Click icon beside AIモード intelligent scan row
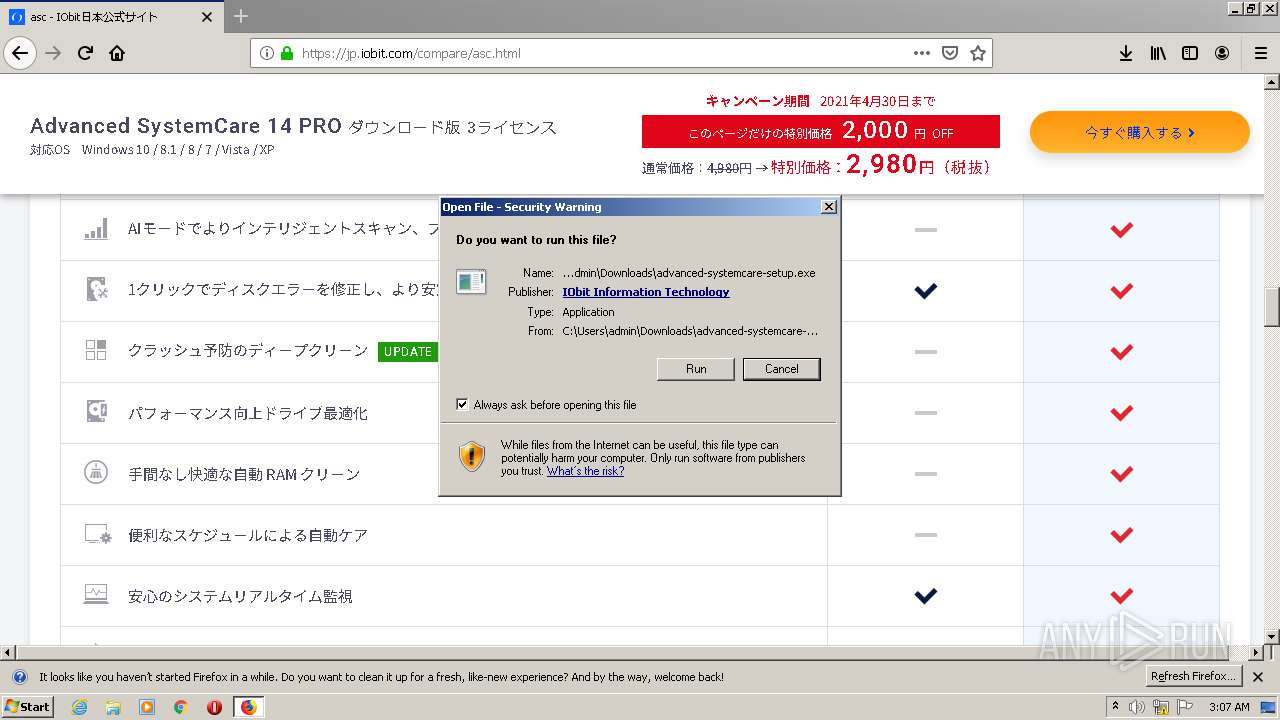The width and height of the screenshot is (1280, 720). click(x=96, y=229)
